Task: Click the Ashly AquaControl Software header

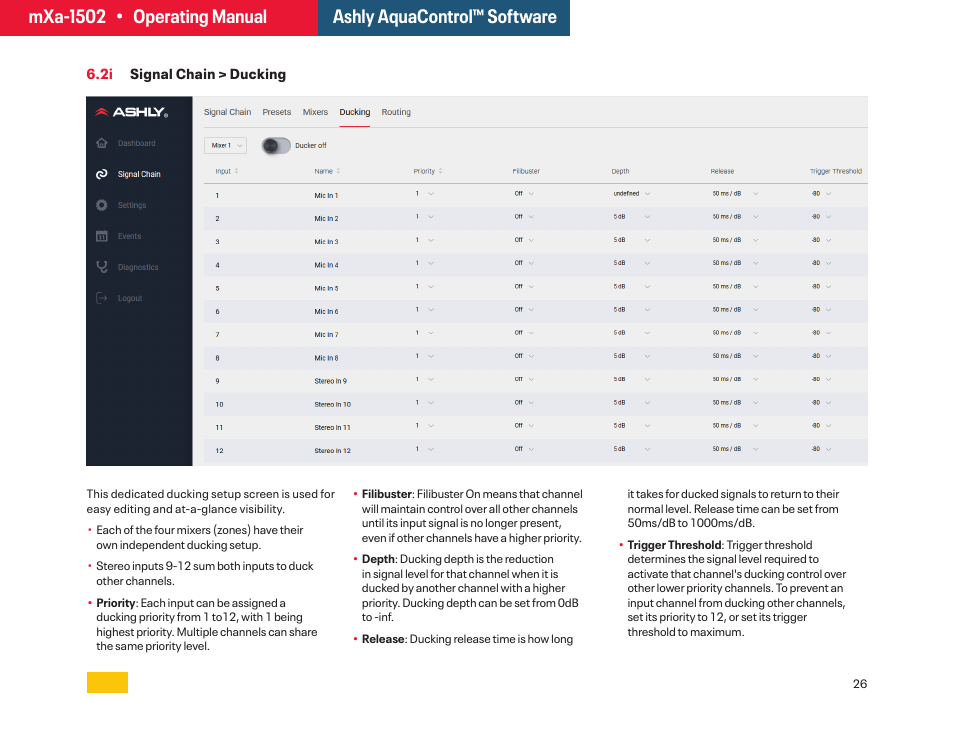Action: pos(444,17)
